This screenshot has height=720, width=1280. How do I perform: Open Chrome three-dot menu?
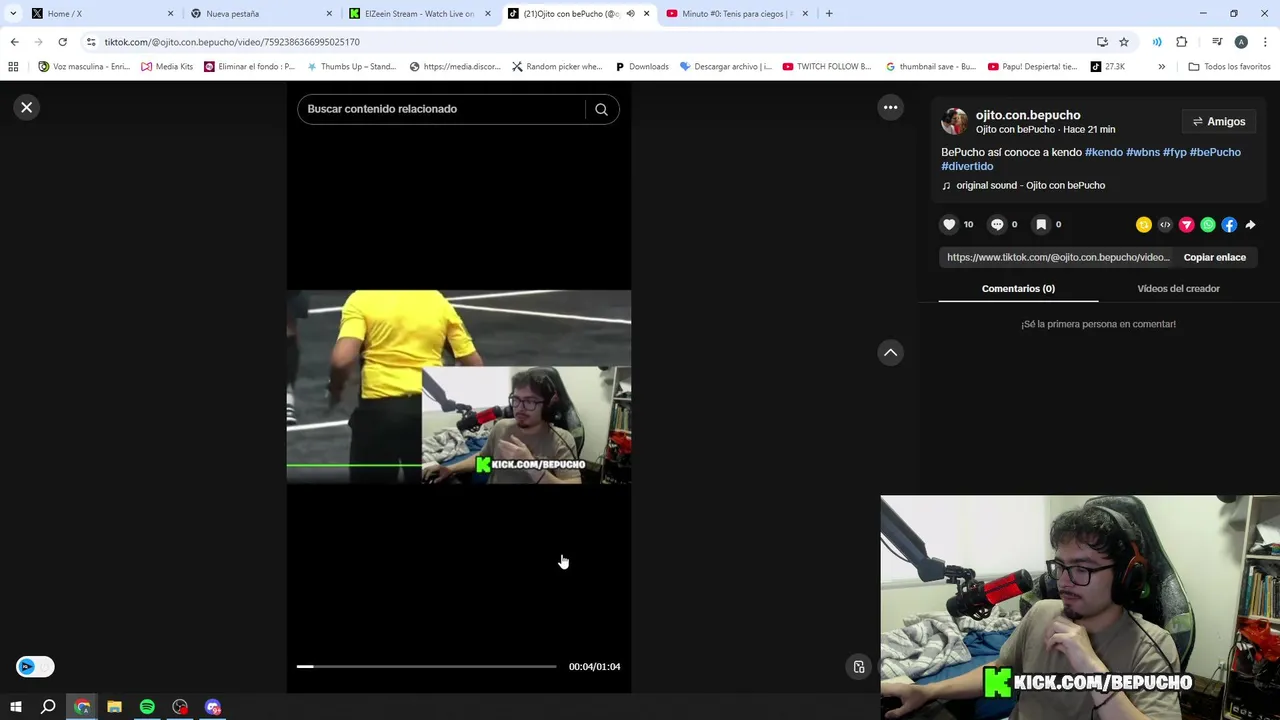[1265, 42]
